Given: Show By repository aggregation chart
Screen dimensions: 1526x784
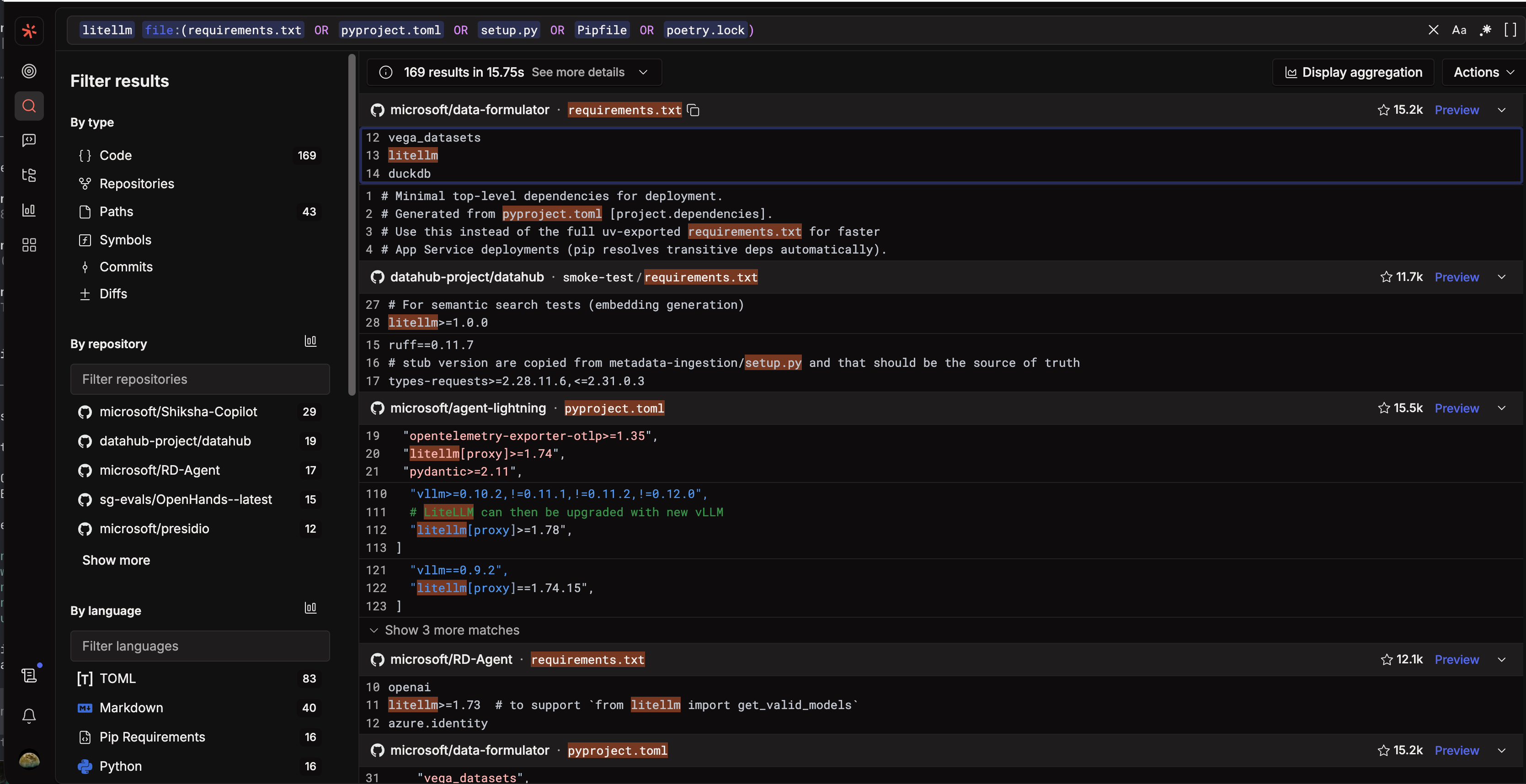Looking at the screenshot, I should point(310,341).
